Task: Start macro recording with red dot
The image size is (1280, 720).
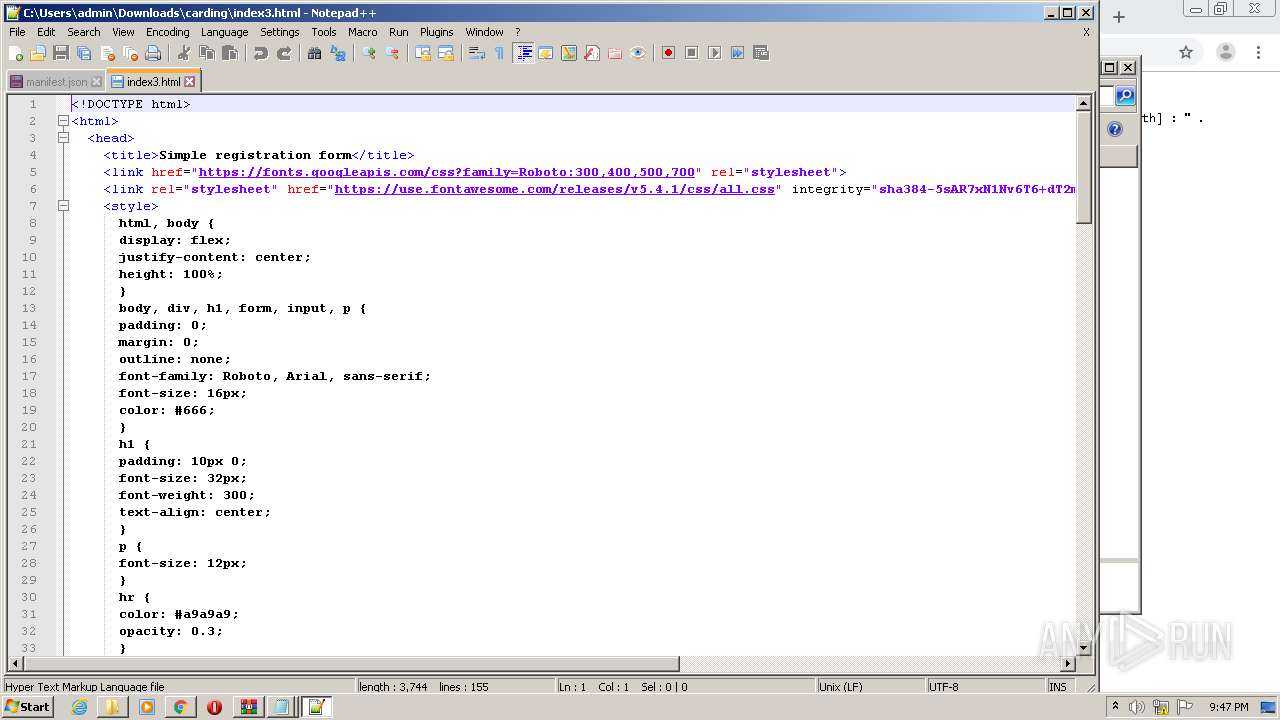Action: (x=668, y=53)
